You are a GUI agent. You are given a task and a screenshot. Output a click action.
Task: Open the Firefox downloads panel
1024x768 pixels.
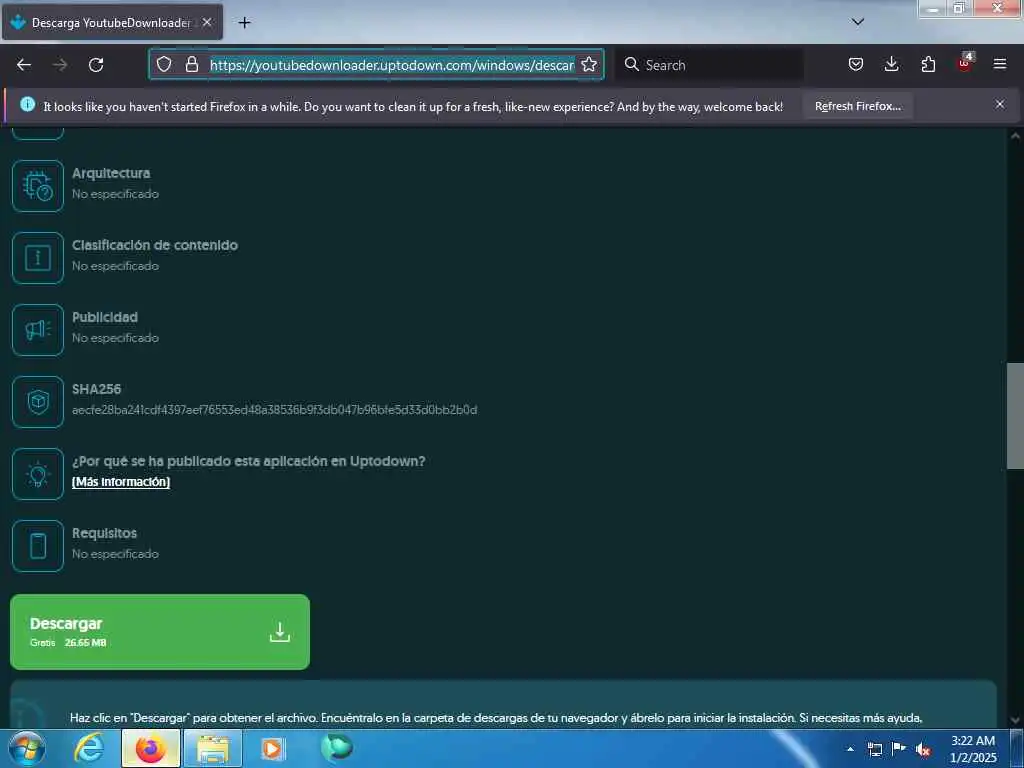coord(891,64)
